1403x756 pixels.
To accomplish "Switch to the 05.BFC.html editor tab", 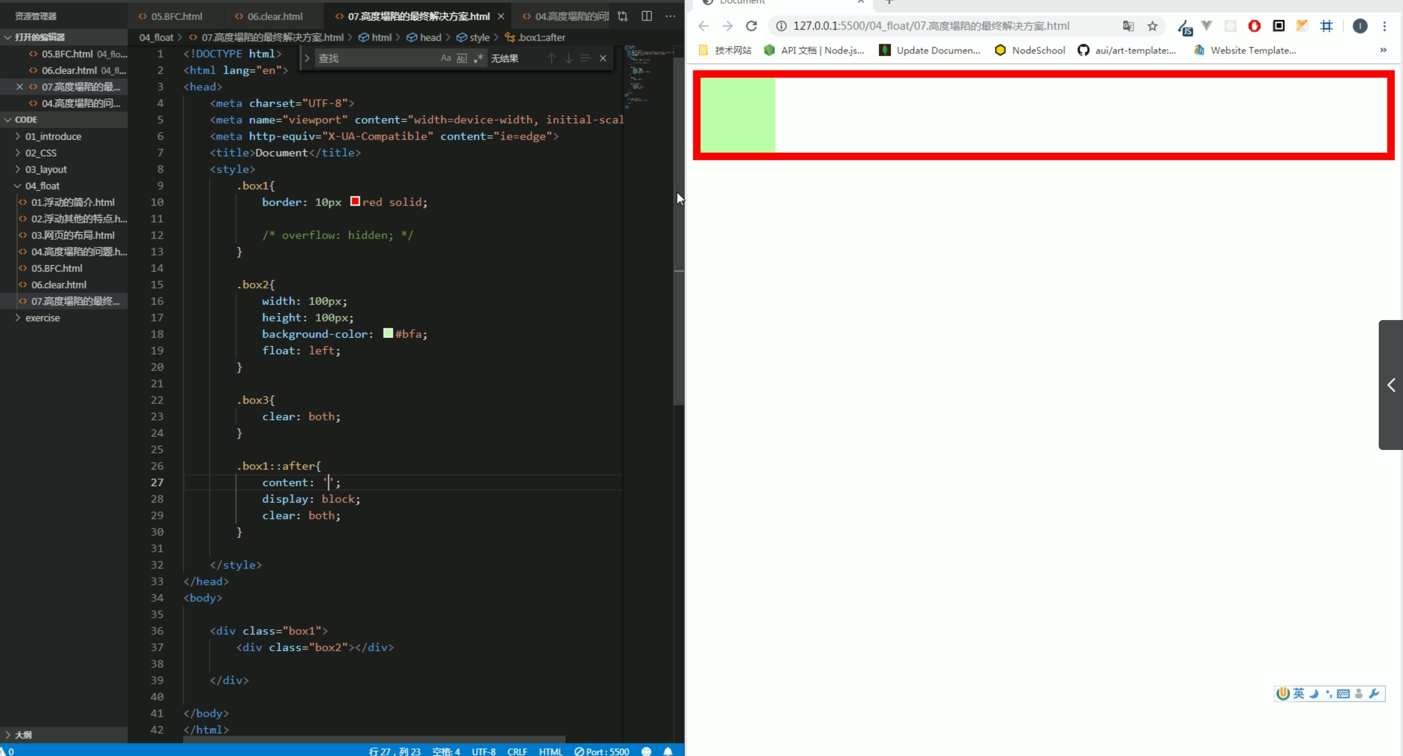I will [176, 16].
